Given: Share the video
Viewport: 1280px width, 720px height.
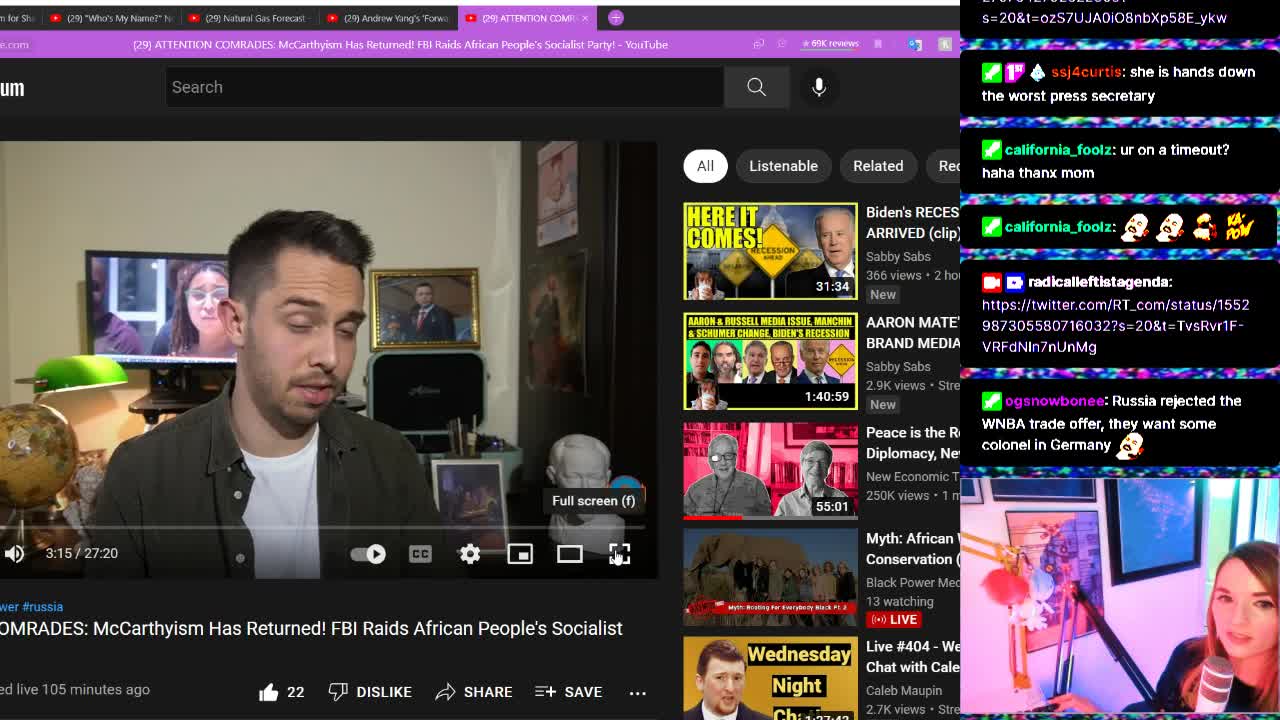Looking at the screenshot, I should click(474, 692).
